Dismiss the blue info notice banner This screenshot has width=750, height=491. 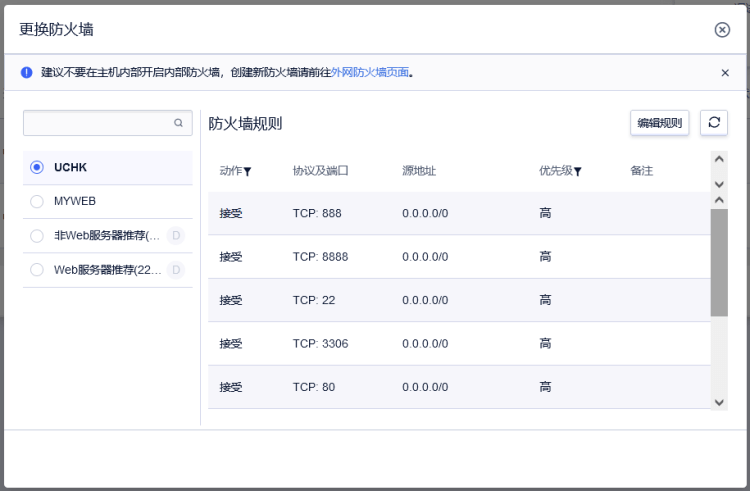tap(725, 73)
